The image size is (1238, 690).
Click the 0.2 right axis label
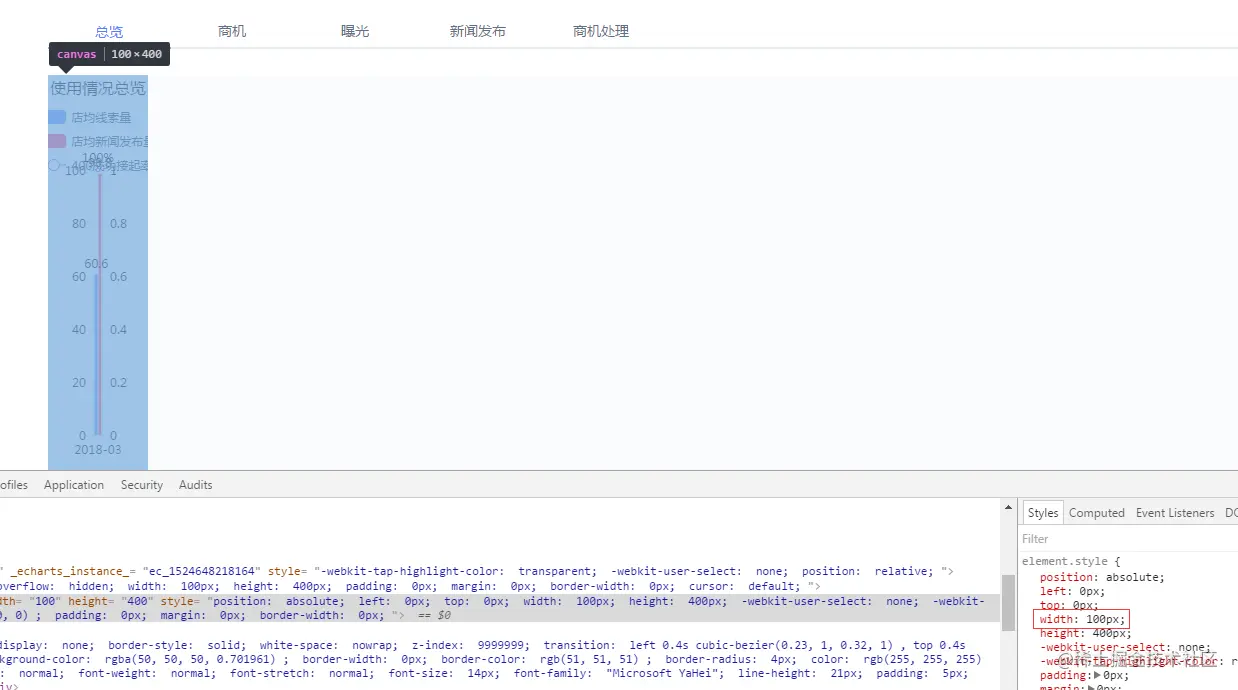click(118, 383)
